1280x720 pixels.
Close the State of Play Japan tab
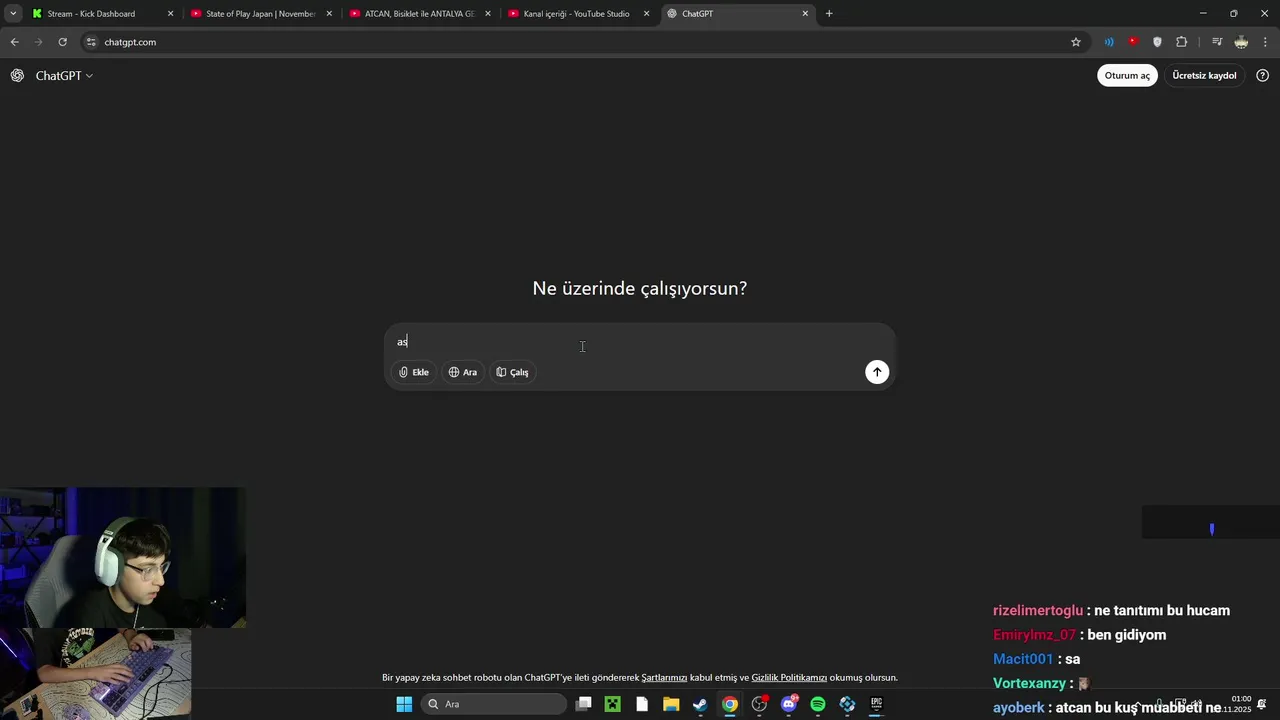[x=329, y=14]
